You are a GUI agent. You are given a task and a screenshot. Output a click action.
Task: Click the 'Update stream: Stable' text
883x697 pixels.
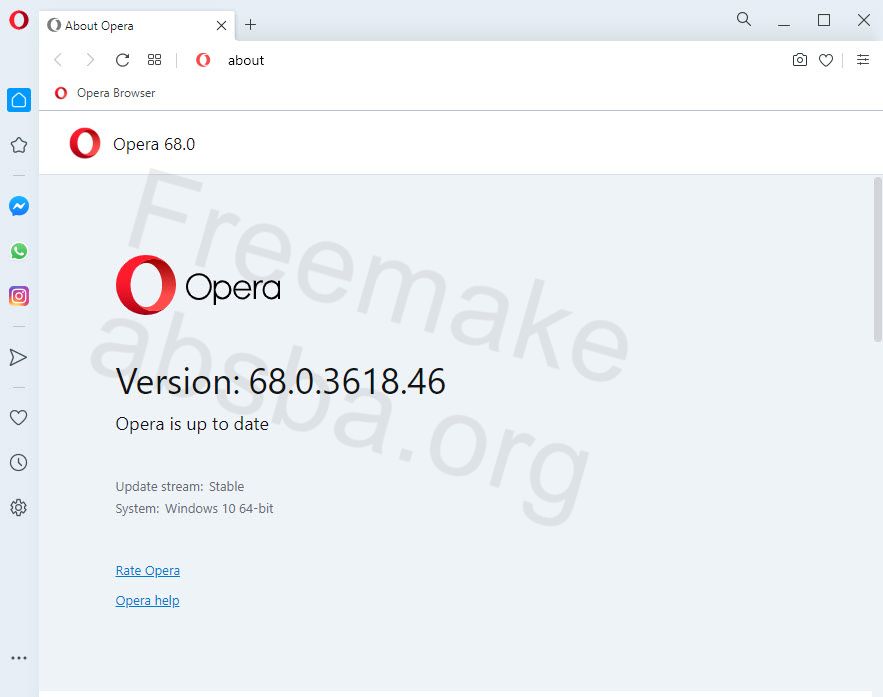click(180, 486)
